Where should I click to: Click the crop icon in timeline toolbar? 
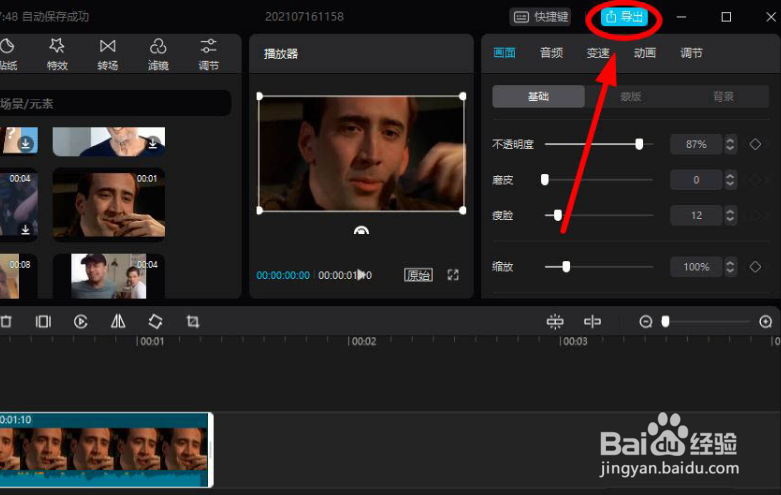[193, 322]
